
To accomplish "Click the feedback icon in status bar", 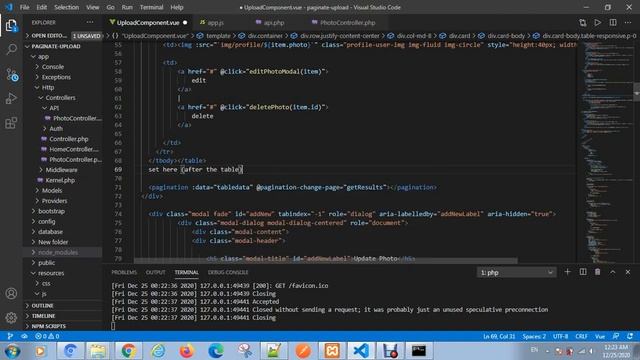I will click(616, 336).
